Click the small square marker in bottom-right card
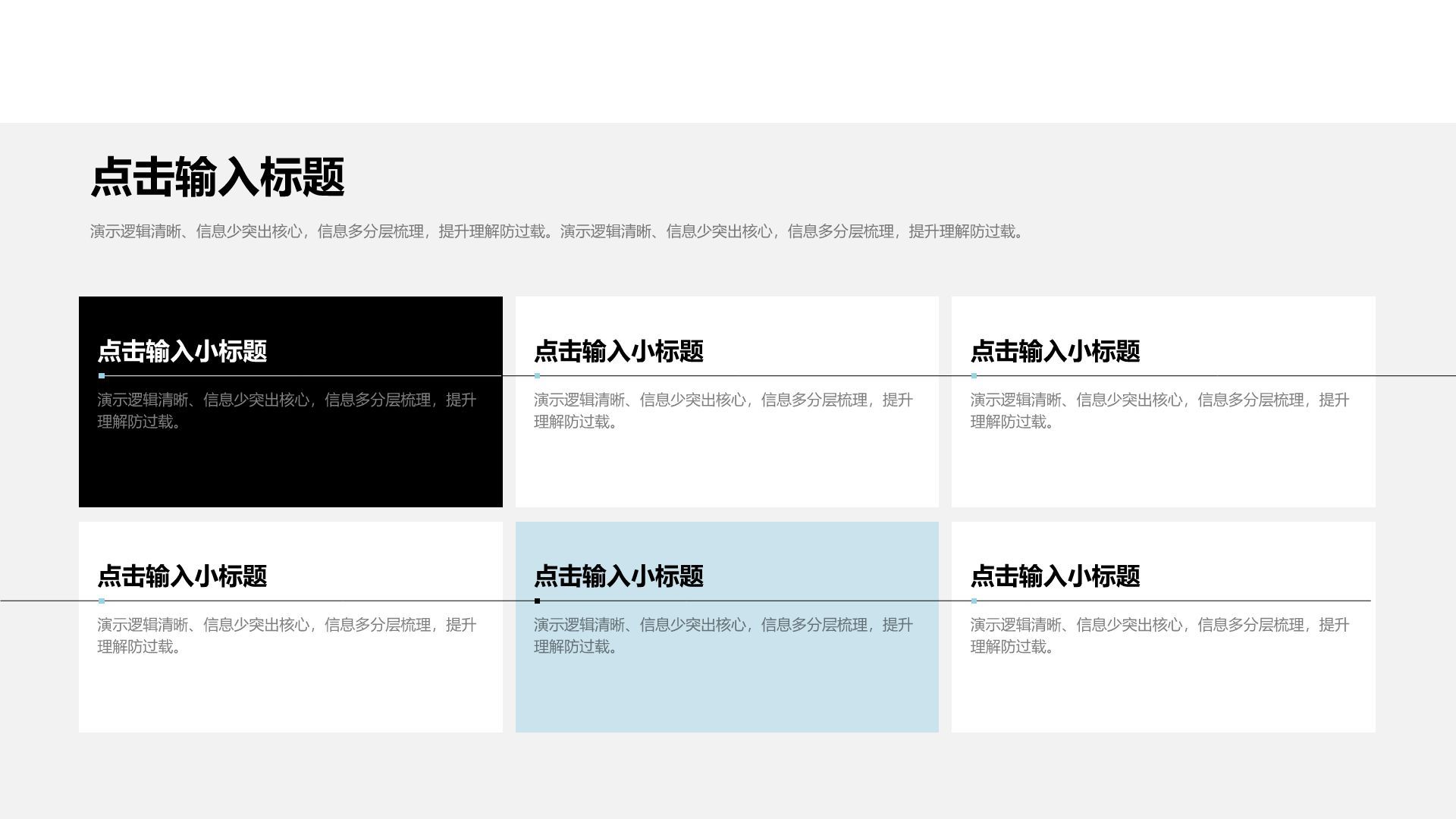The height and width of the screenshot is (819, 1456). pyautogui.click(x=974, y=601)
